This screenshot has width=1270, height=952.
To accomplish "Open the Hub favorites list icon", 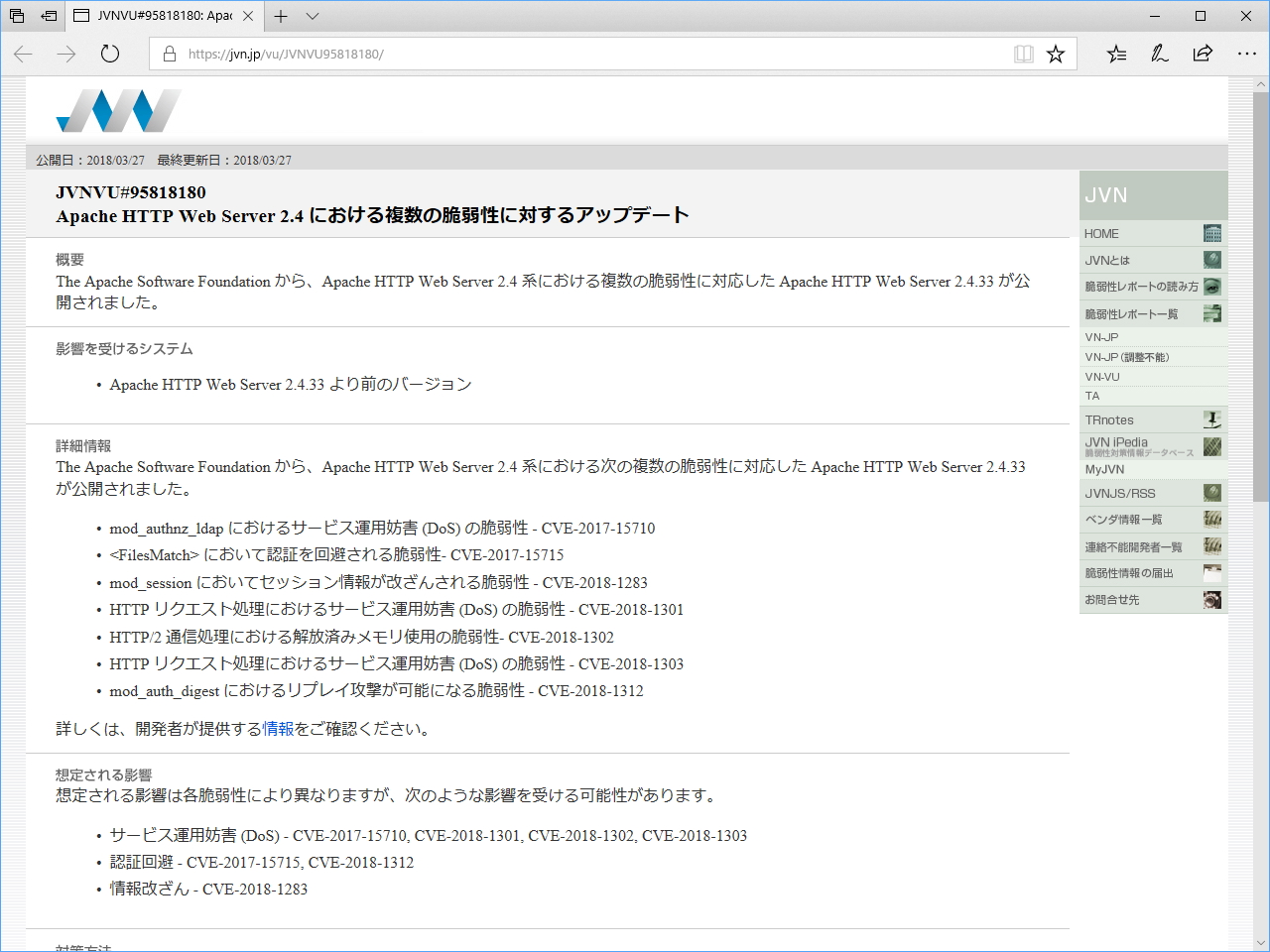I will pyautogui.click(x=1116, y=54).
